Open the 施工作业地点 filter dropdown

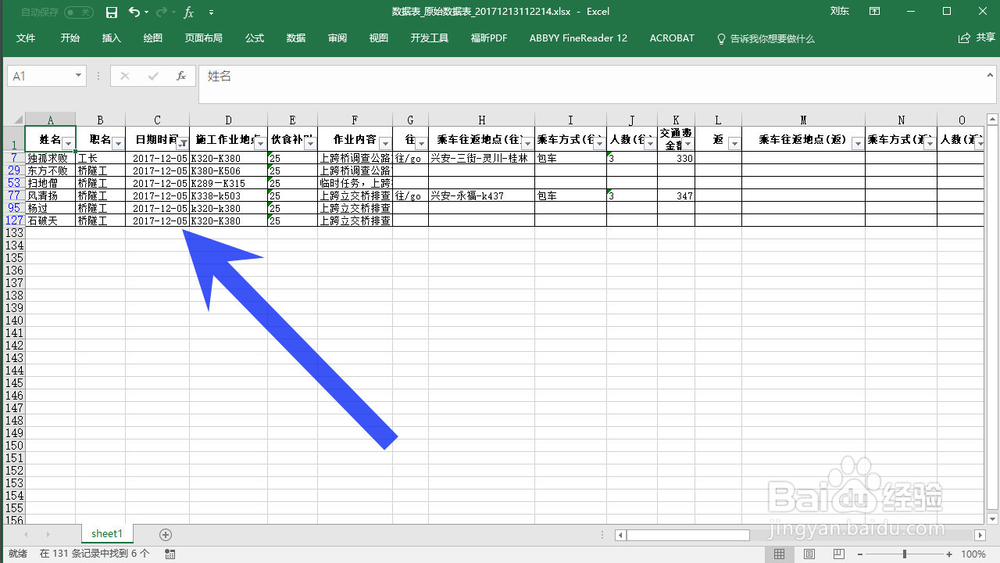click(260, 143)
